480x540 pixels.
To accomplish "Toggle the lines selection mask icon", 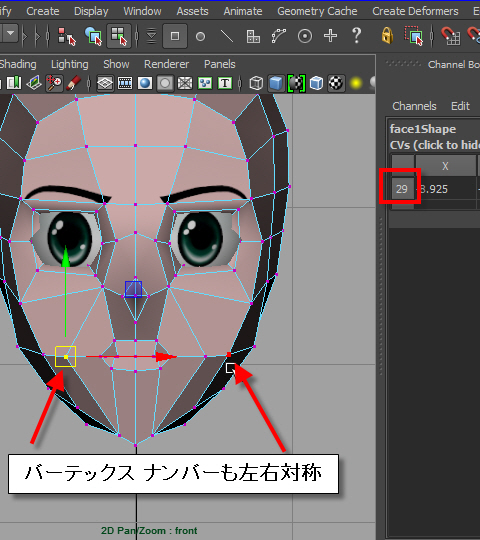I will [x=227, y=36].
